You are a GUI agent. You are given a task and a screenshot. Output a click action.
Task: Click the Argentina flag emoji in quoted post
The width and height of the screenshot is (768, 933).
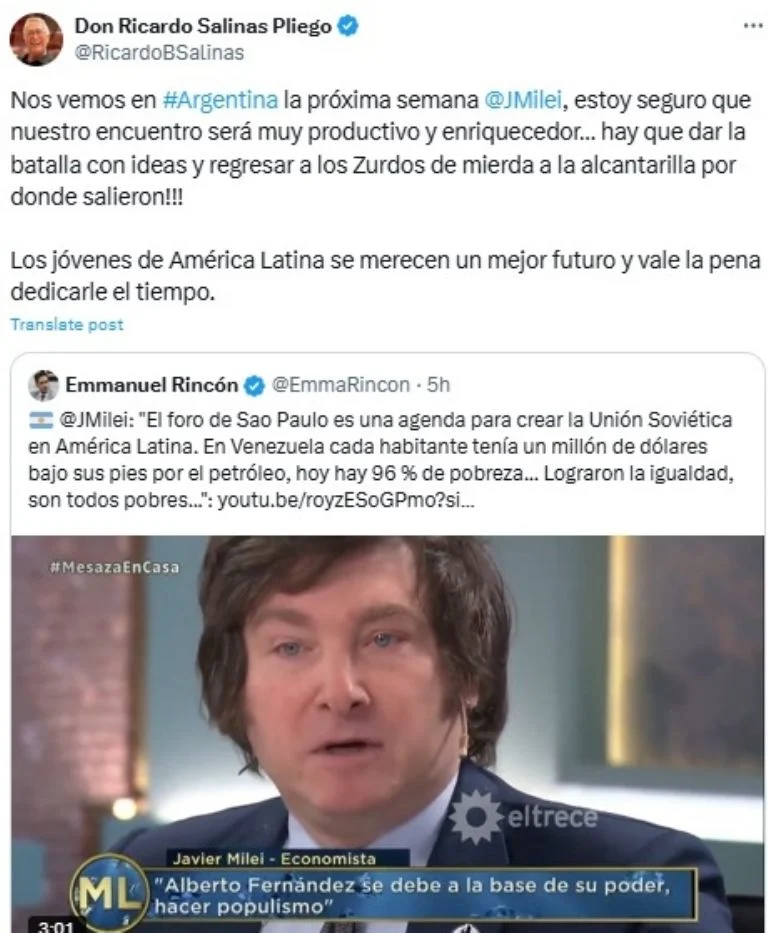(41, 420)
